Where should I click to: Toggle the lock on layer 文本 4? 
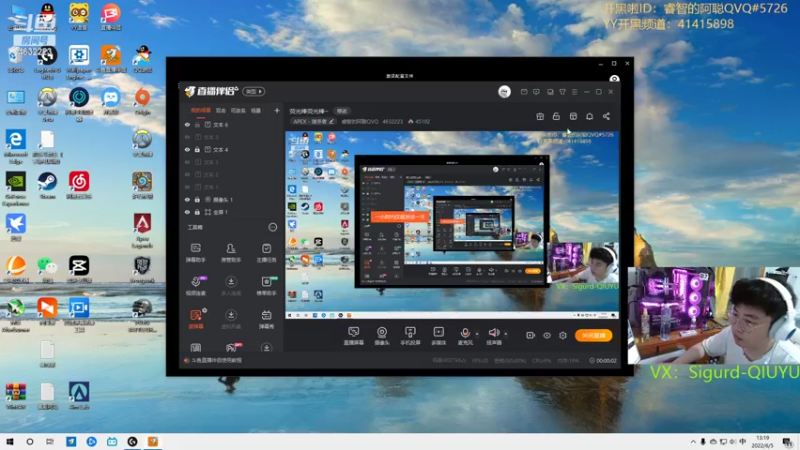click(x=197, y=149)
